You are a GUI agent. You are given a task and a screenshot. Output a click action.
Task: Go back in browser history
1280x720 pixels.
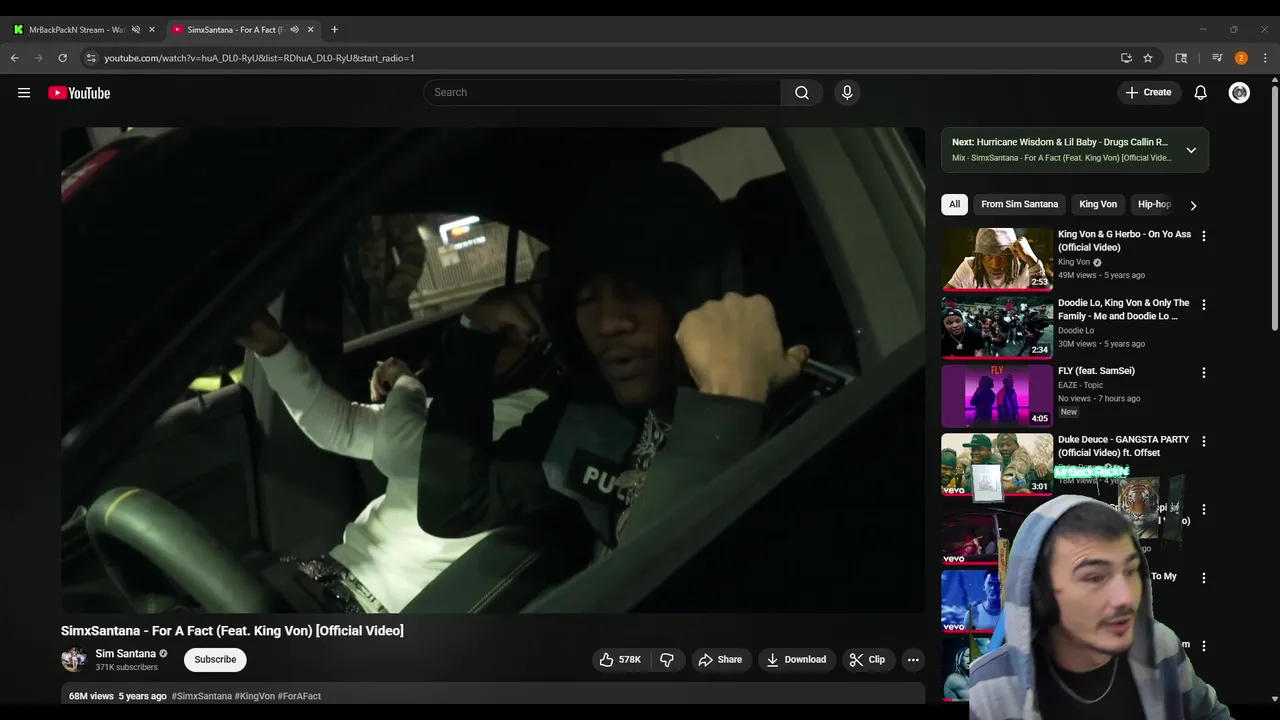(15, 58)
